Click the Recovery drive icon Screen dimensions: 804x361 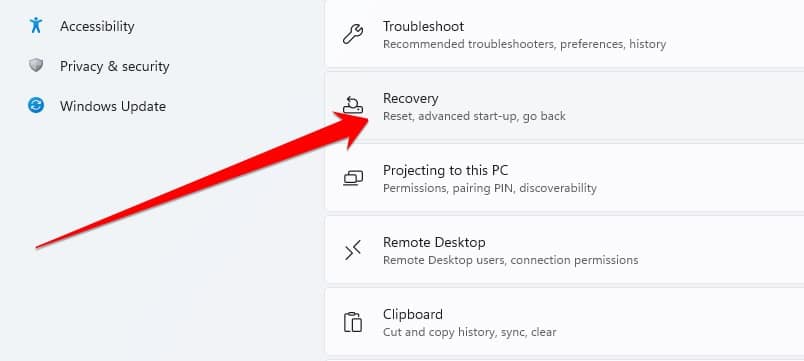coord(353,105)
